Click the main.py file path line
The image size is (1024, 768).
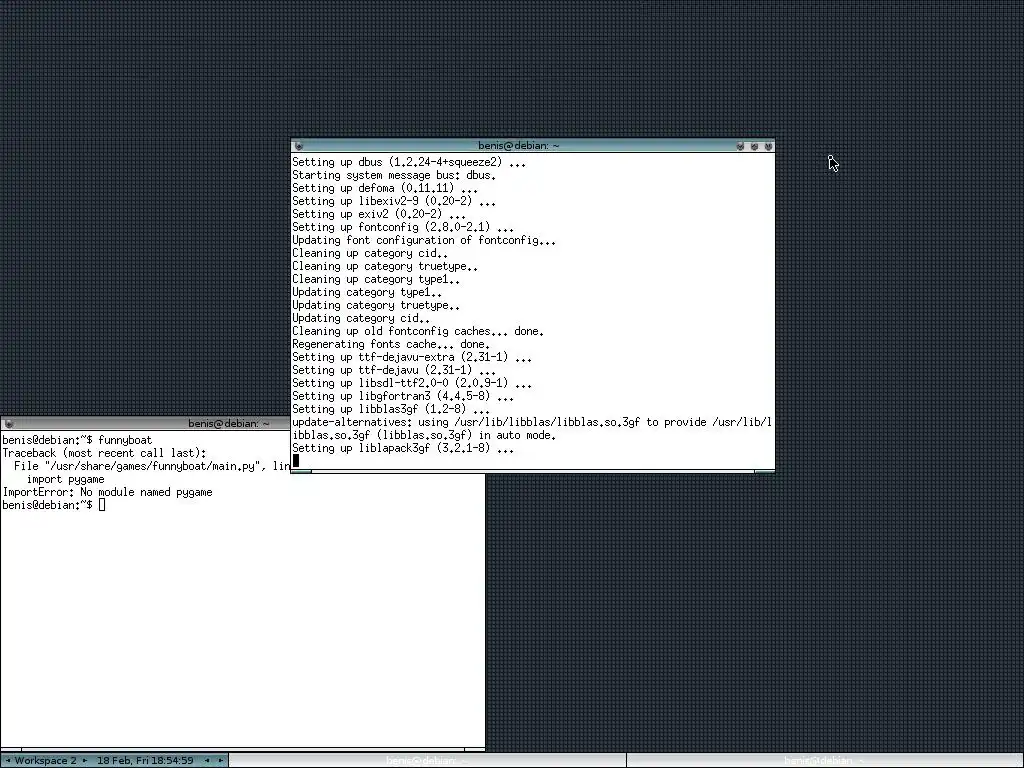(152, 466)
